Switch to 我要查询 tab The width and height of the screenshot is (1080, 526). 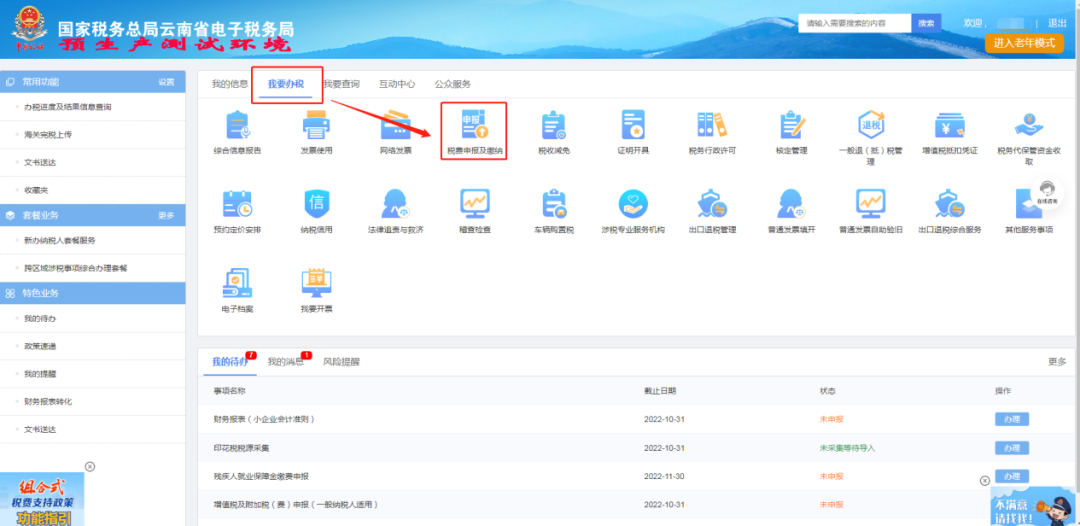point(342,84)
